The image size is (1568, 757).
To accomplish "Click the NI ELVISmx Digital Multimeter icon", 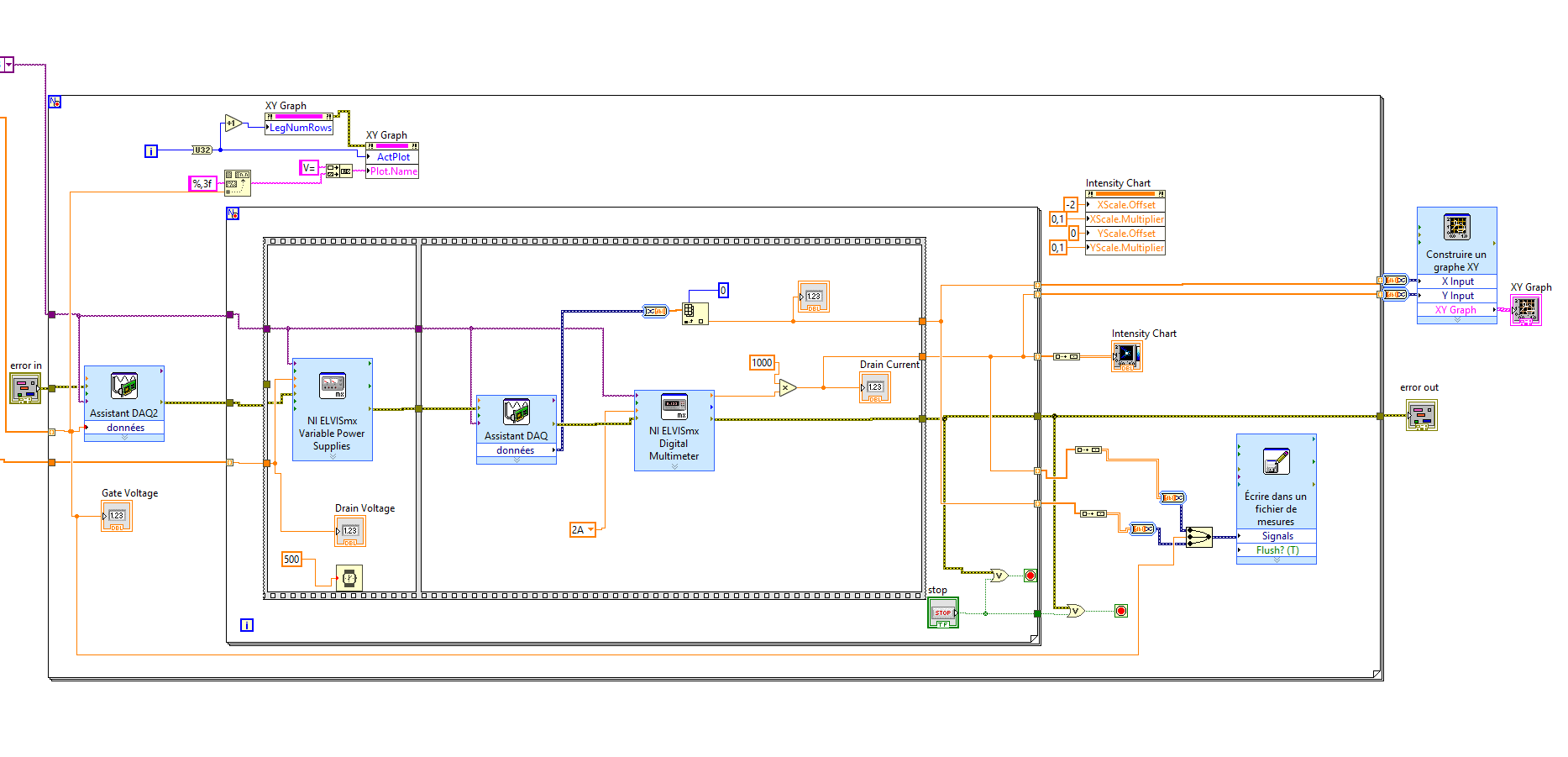I will coord(674,407).
